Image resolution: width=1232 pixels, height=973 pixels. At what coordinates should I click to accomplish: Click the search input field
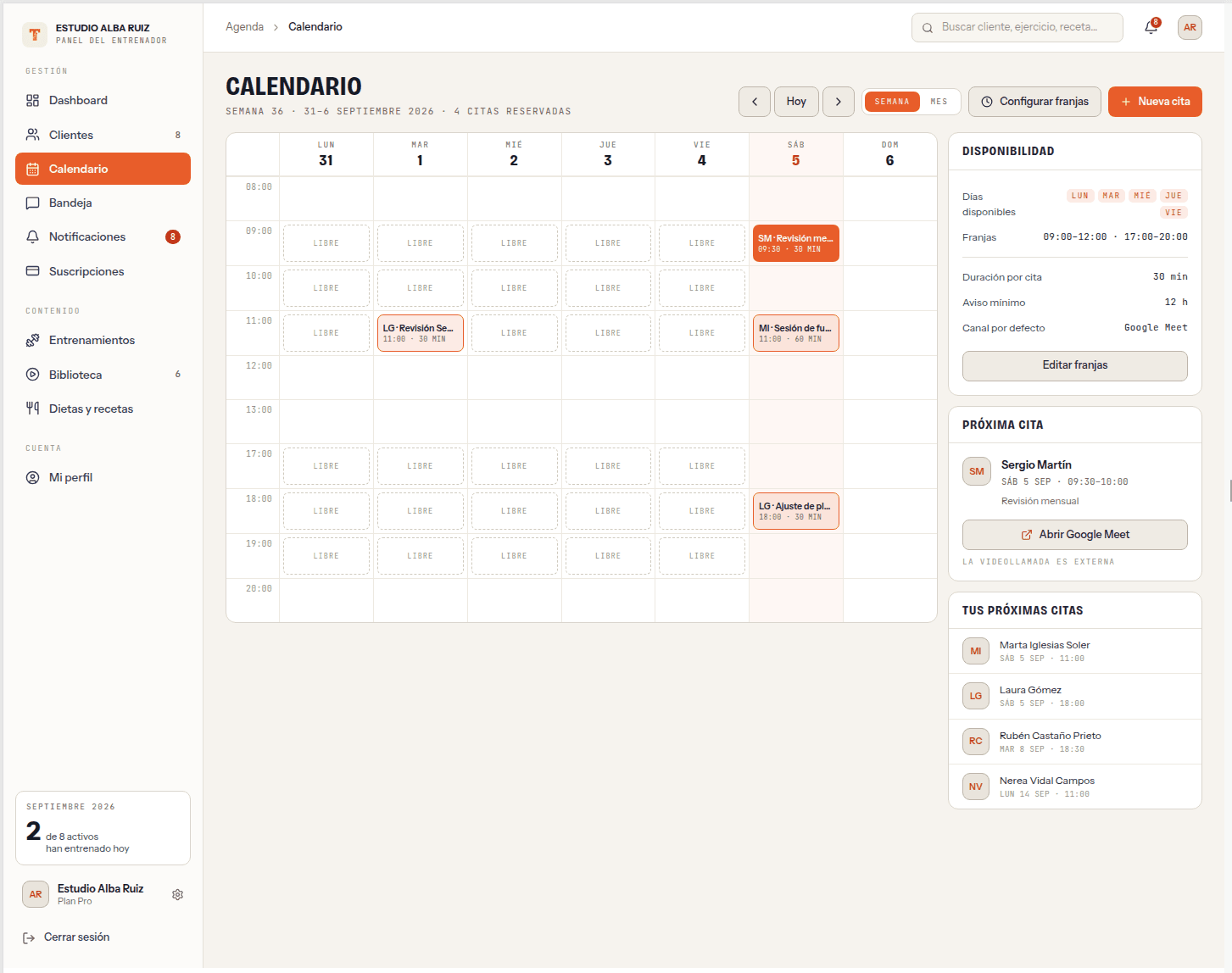1017,27
